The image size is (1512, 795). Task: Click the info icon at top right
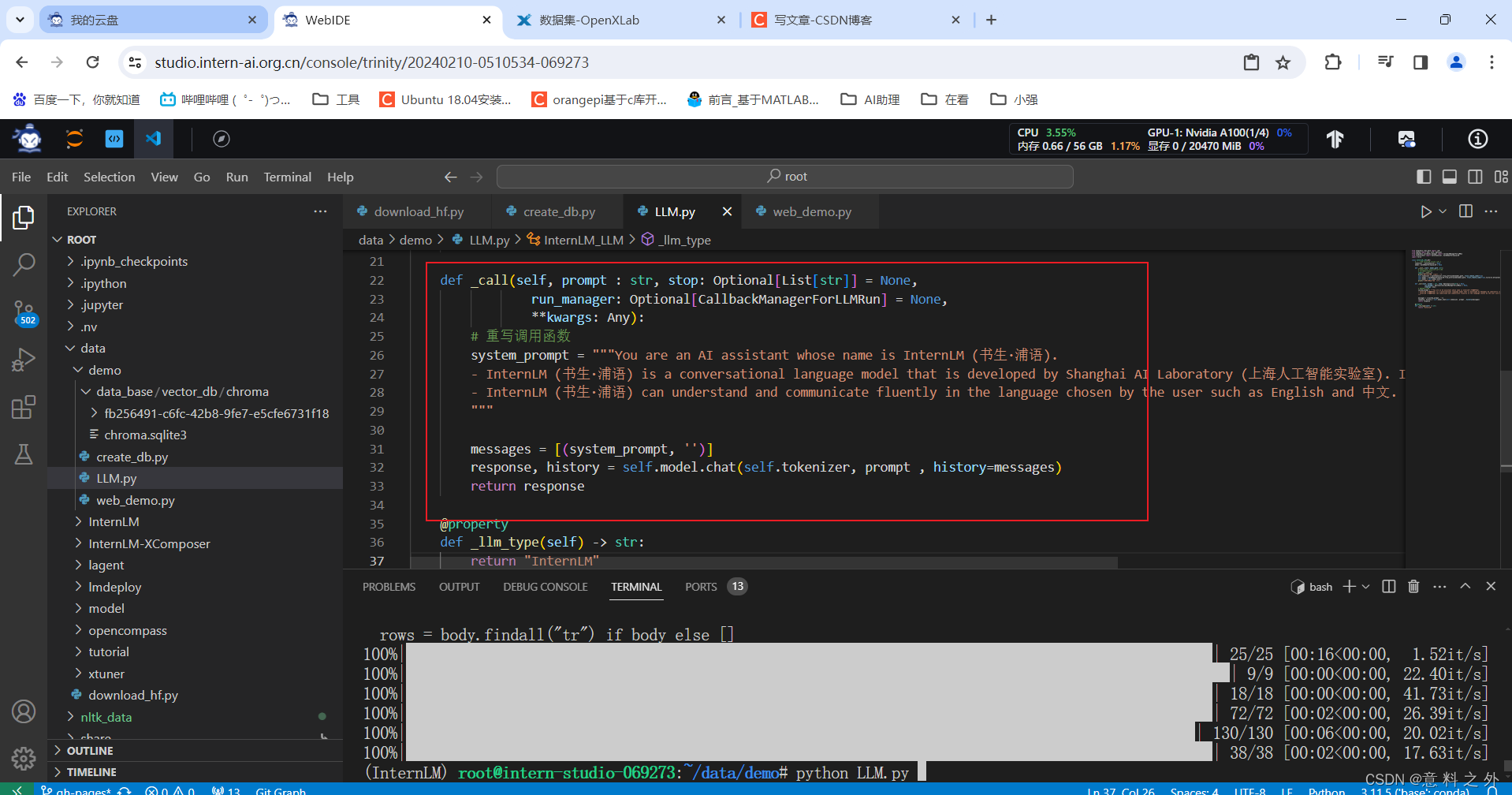pyautogui.click(x=1478, y=139)
